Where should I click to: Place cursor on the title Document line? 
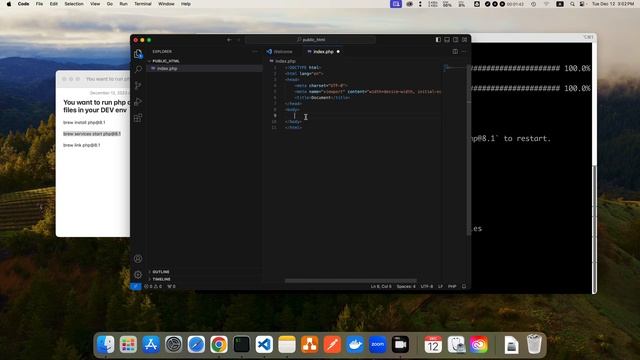point(322,98)
